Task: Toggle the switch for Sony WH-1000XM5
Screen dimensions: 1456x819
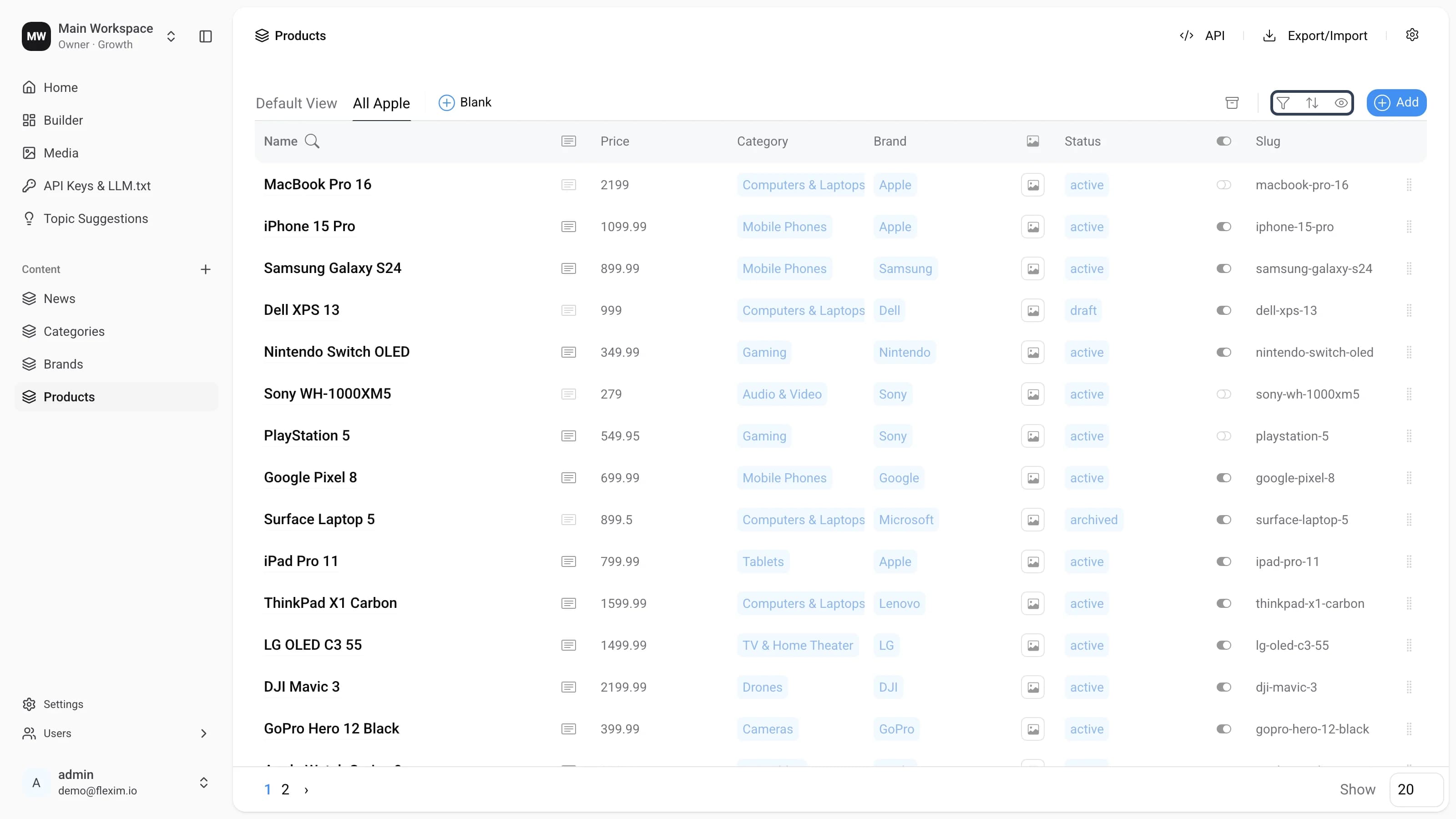Action: (x=1223, y=394)
